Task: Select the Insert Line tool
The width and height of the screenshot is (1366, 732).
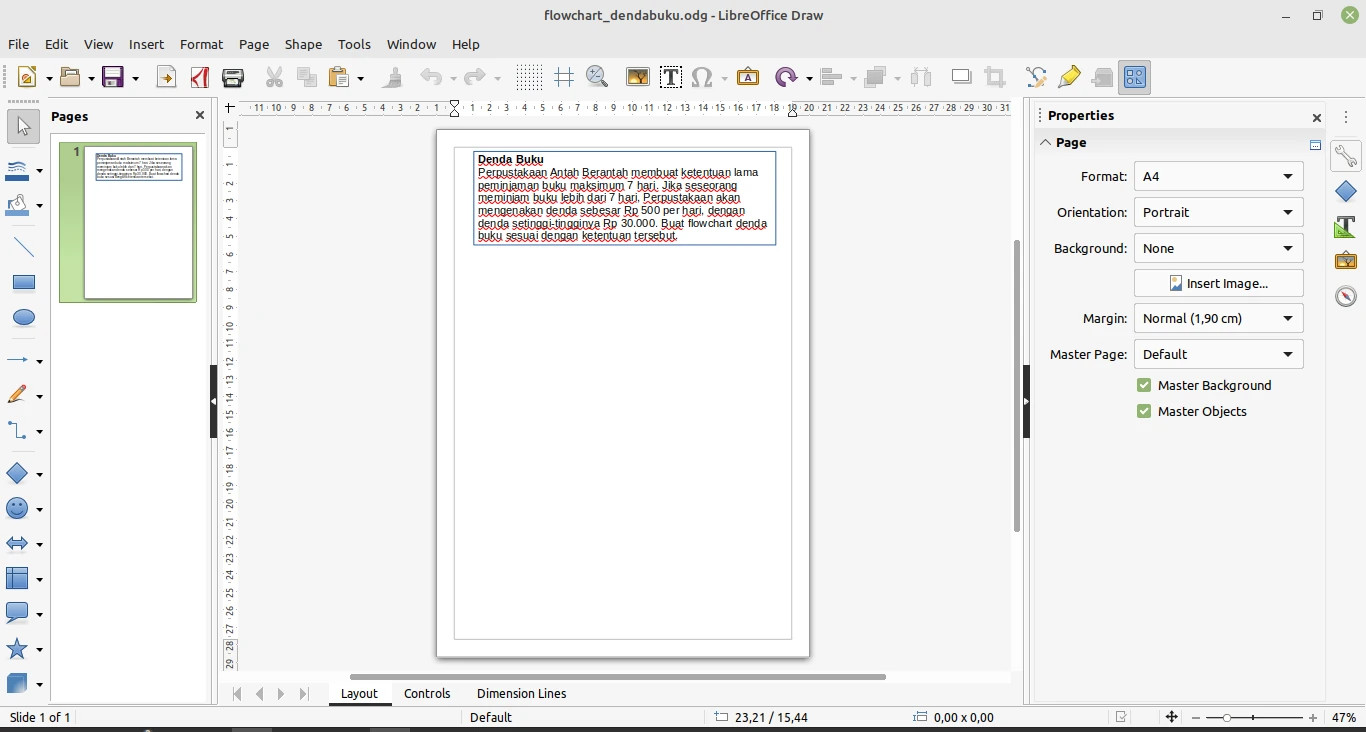Action: (x=24, y=247)
